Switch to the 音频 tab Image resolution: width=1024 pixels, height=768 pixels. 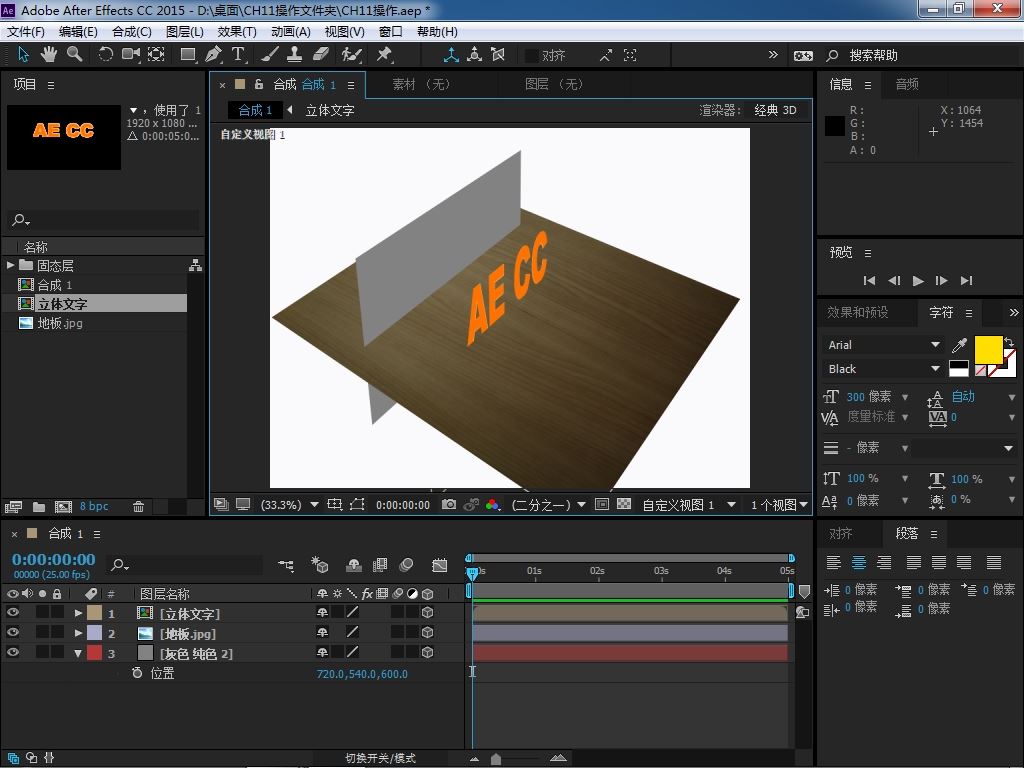click(906, 84)
